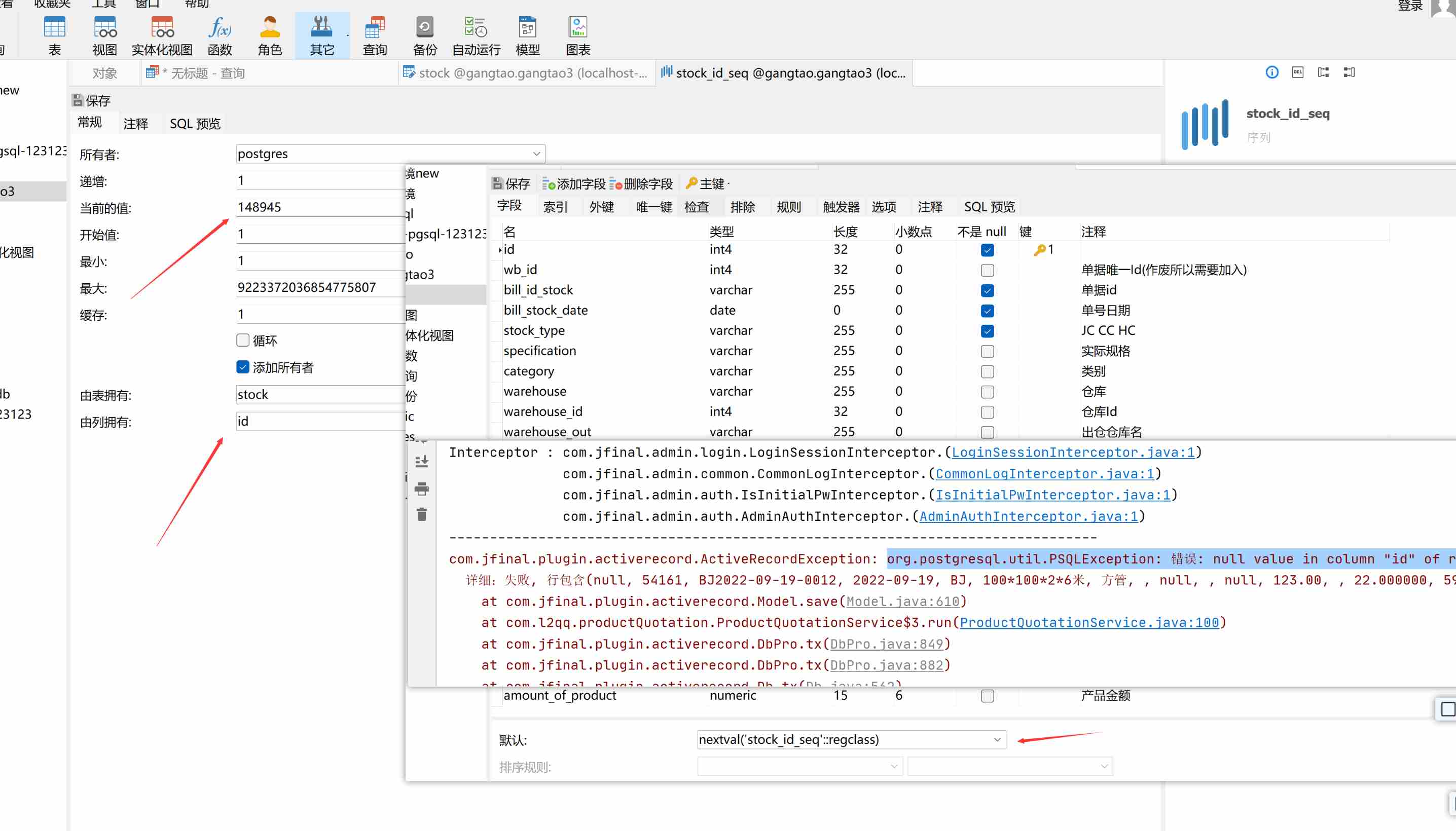Toggle the 循环 (Cycle) checkbox
The height and width of the screenshot is (831, 1456).
(x=243, y=340)
